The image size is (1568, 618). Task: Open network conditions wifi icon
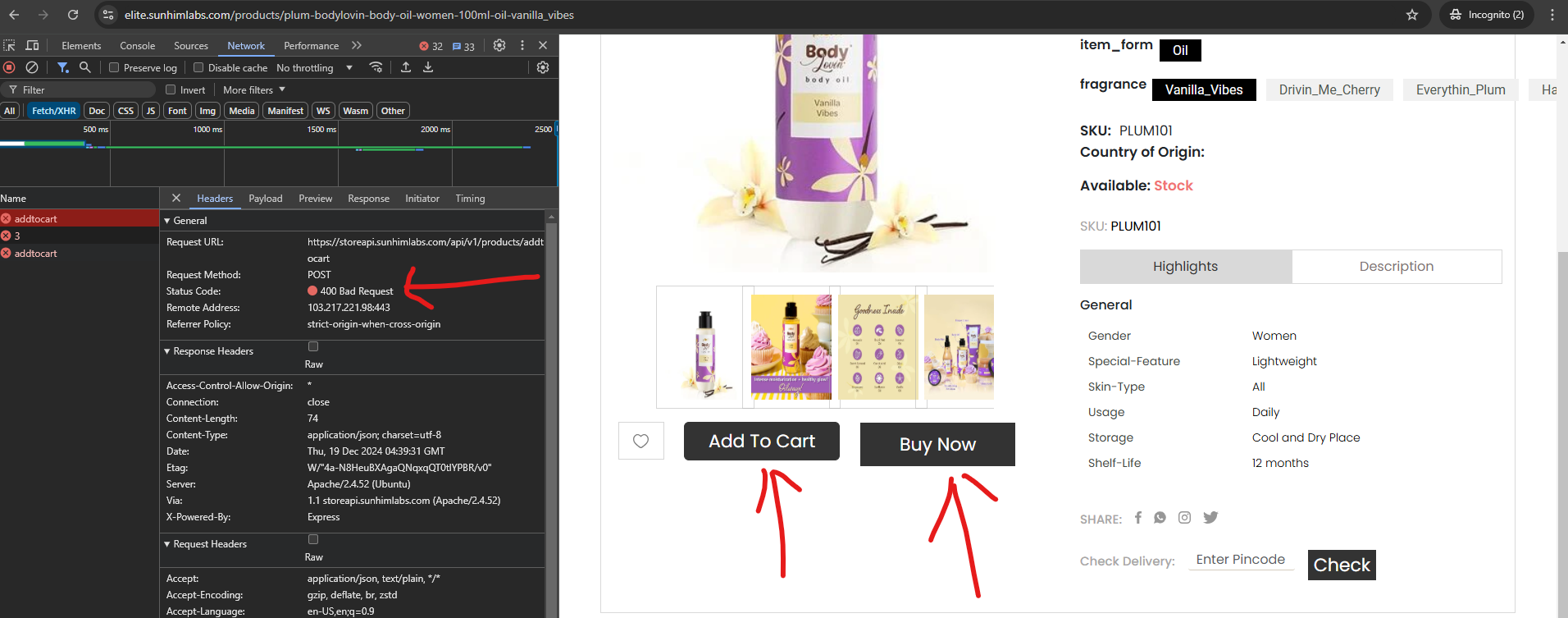(376, 67)
